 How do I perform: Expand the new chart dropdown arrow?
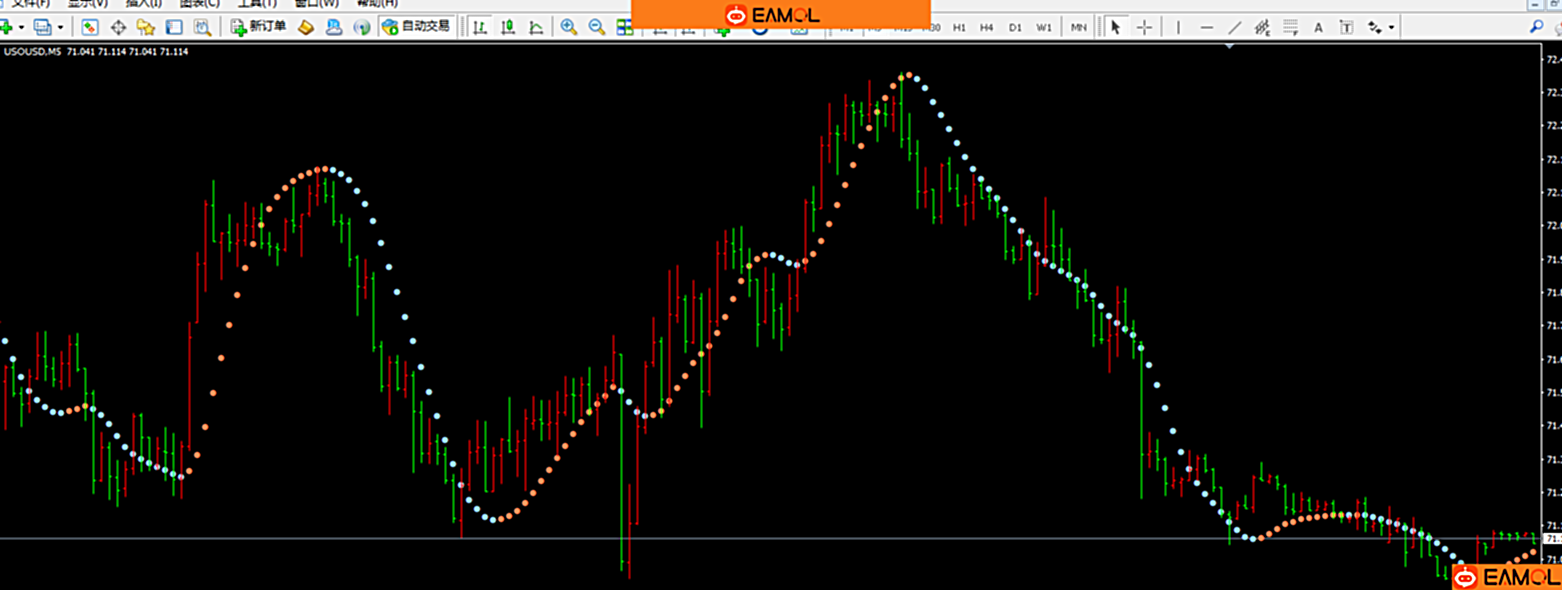click(21, 28)
